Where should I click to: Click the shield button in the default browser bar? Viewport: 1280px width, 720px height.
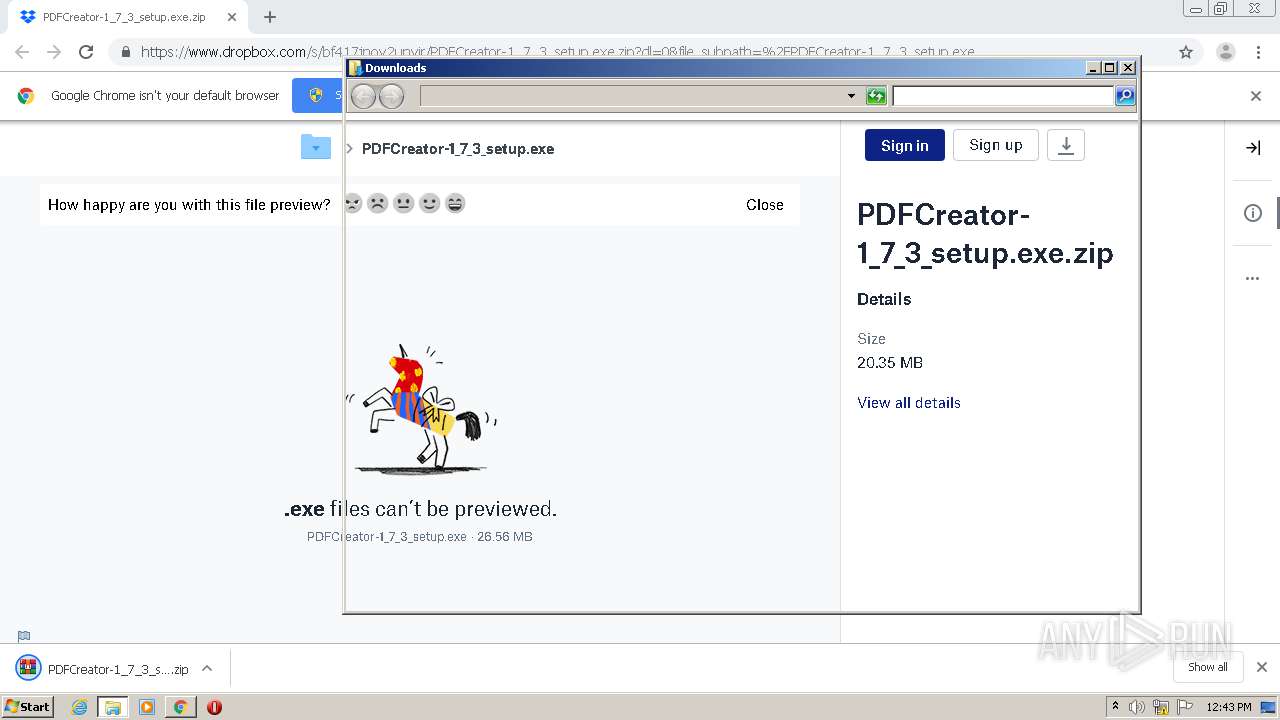click(x=316, y=95)
